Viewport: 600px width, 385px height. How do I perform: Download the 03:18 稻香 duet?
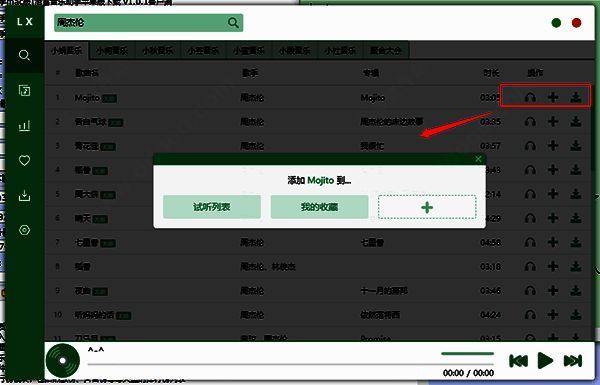click(576, 266)
